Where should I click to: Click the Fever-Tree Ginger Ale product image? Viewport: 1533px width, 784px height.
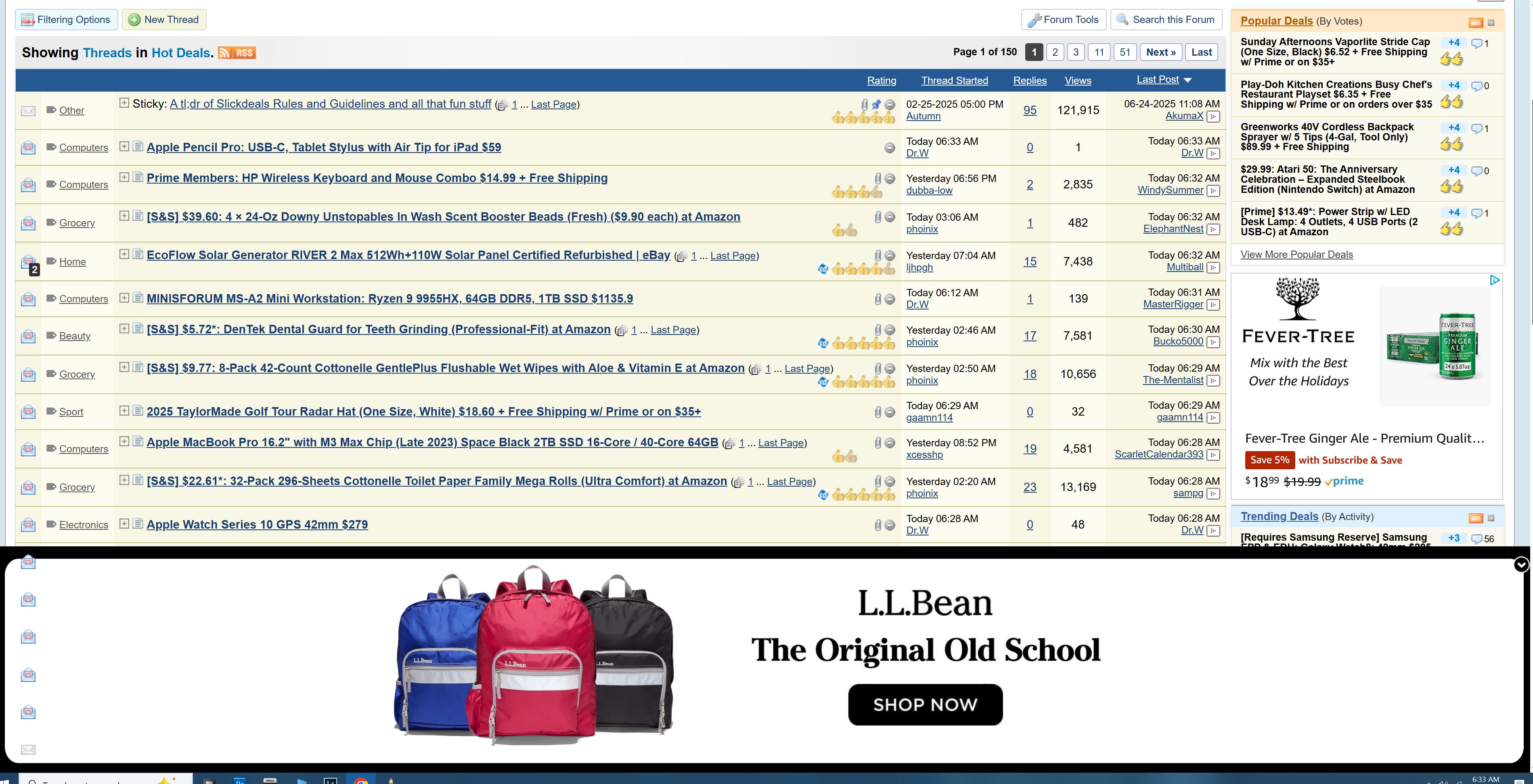click(x=1435, y=346)
